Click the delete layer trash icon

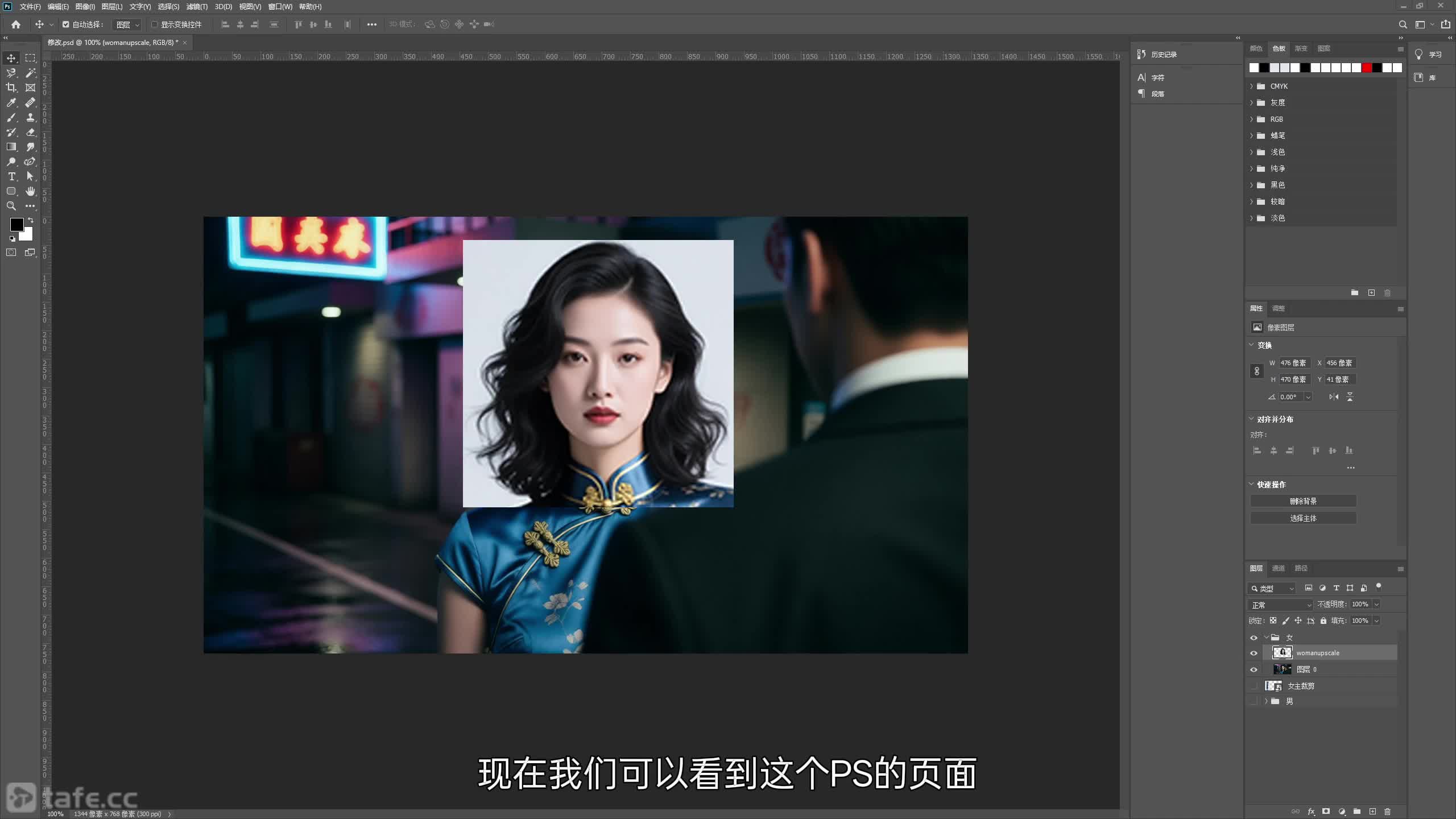pyautogui.click(x=1387, y=812)
